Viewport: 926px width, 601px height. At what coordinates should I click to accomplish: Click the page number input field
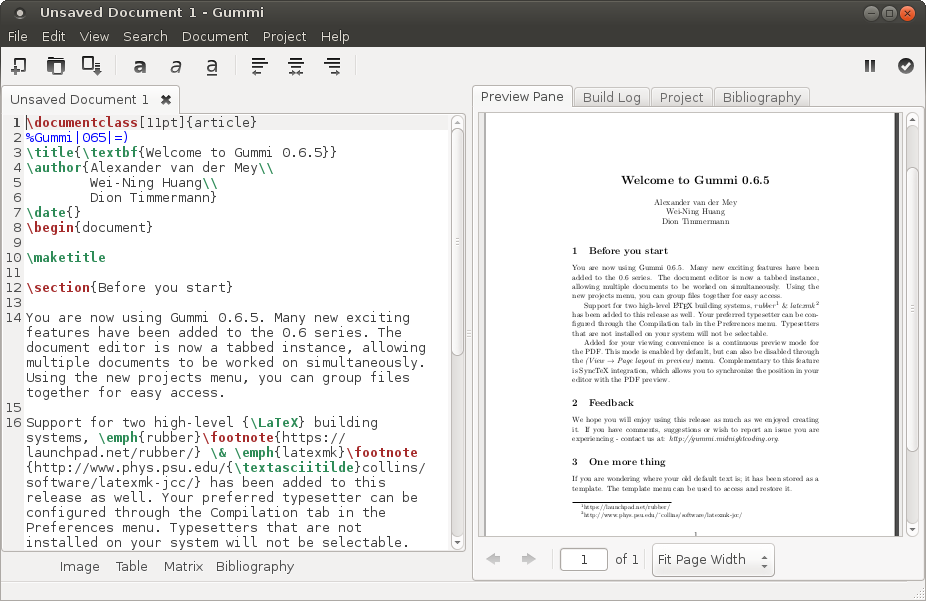[x=583, y=560]
